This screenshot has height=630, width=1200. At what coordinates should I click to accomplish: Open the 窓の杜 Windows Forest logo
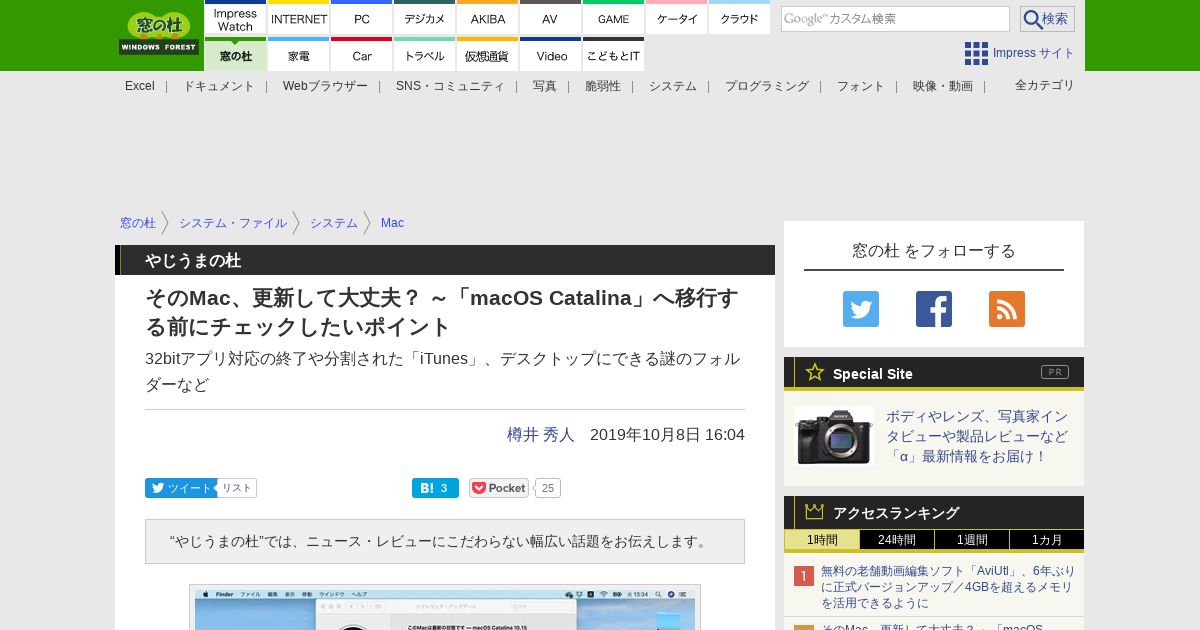tap(158, 34)
